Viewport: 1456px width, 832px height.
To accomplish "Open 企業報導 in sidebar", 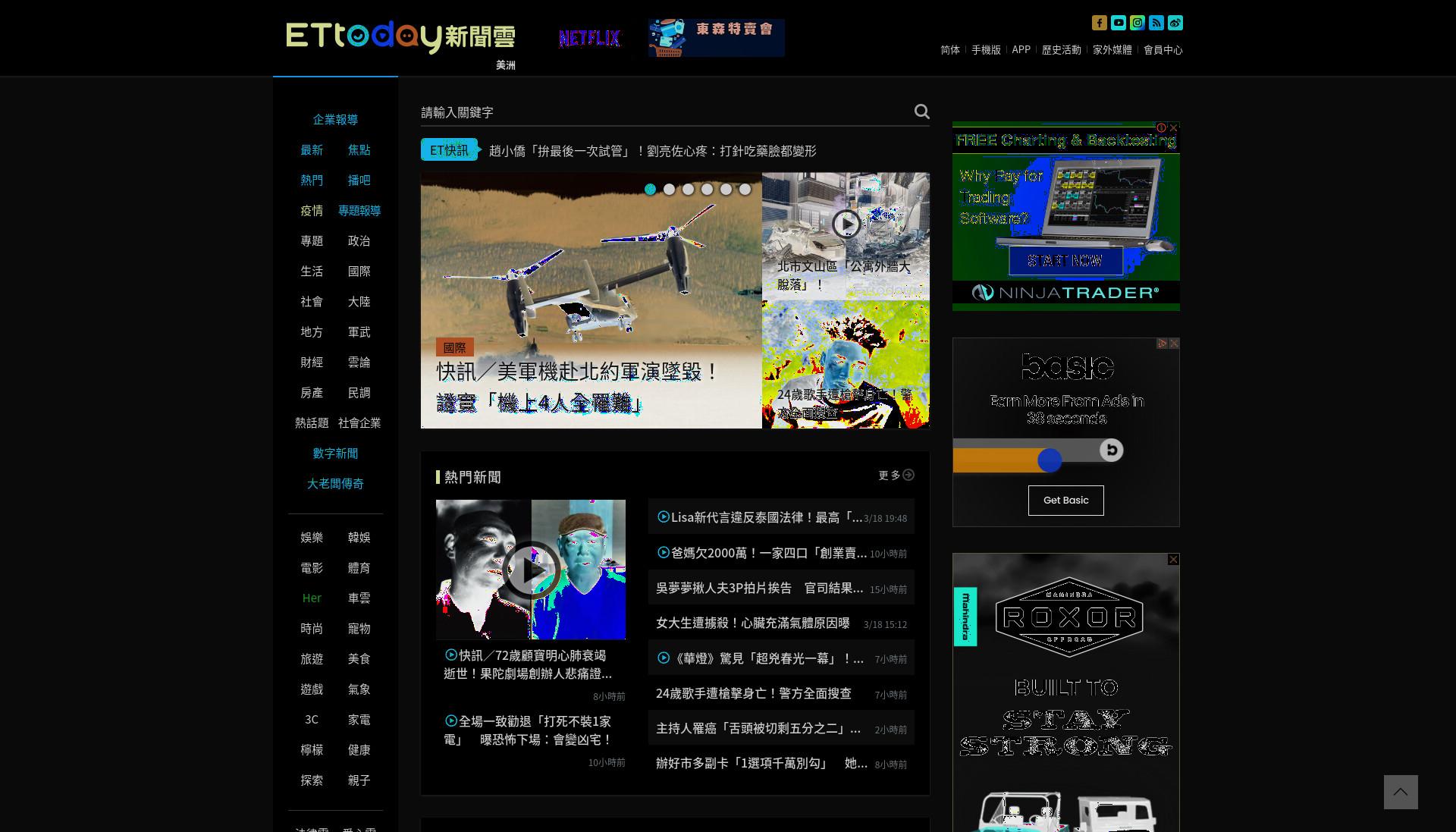I will click(x=335, y=120).
